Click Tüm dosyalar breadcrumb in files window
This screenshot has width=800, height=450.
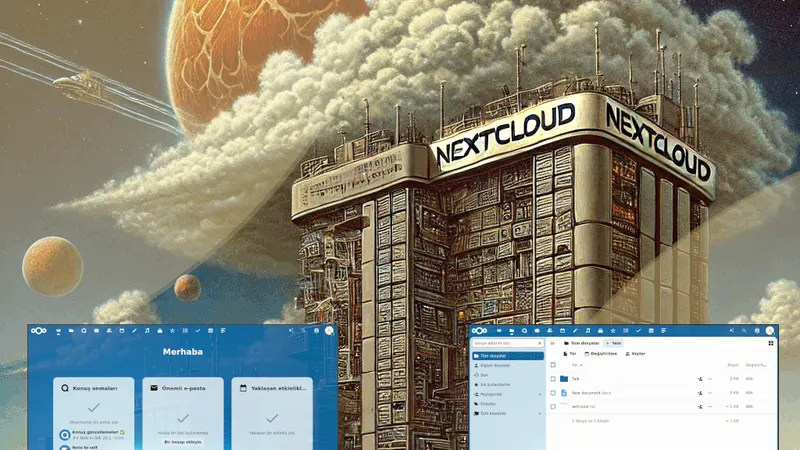[582, 343]
